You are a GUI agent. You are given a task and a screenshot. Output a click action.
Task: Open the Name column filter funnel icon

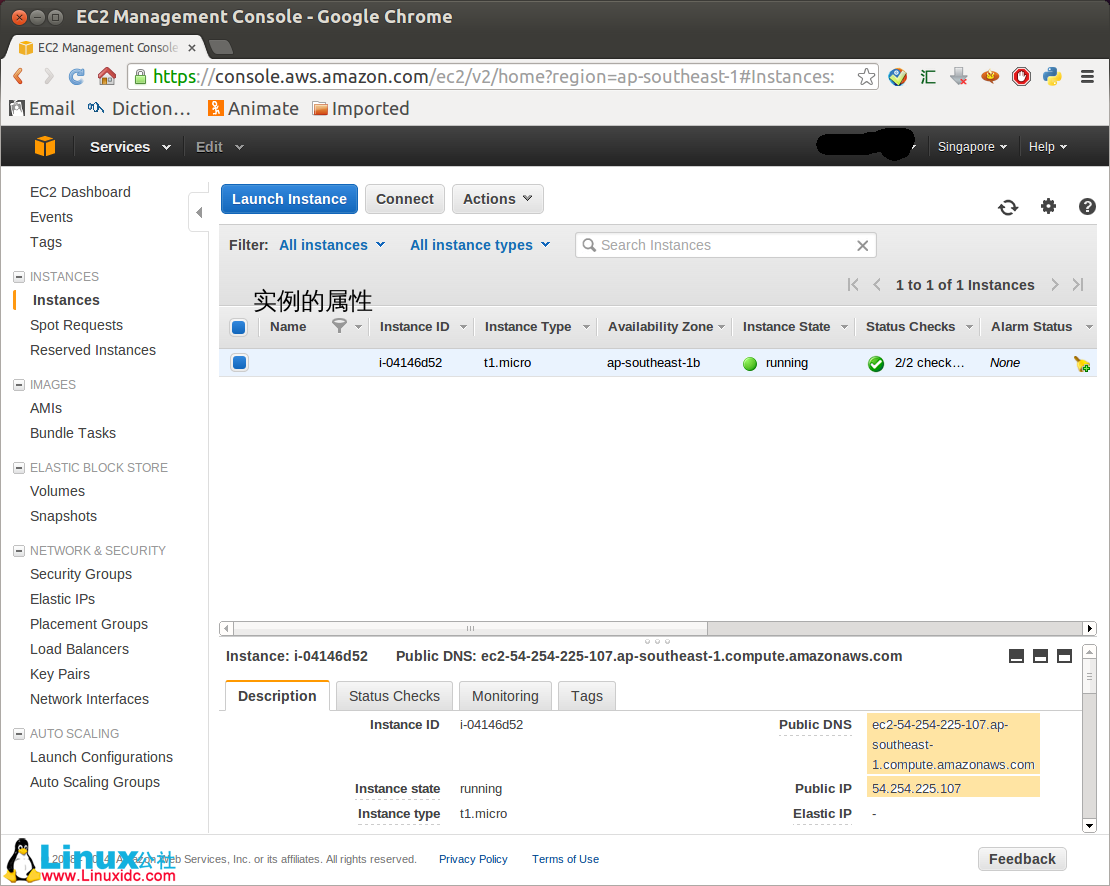tap(339, 326)
